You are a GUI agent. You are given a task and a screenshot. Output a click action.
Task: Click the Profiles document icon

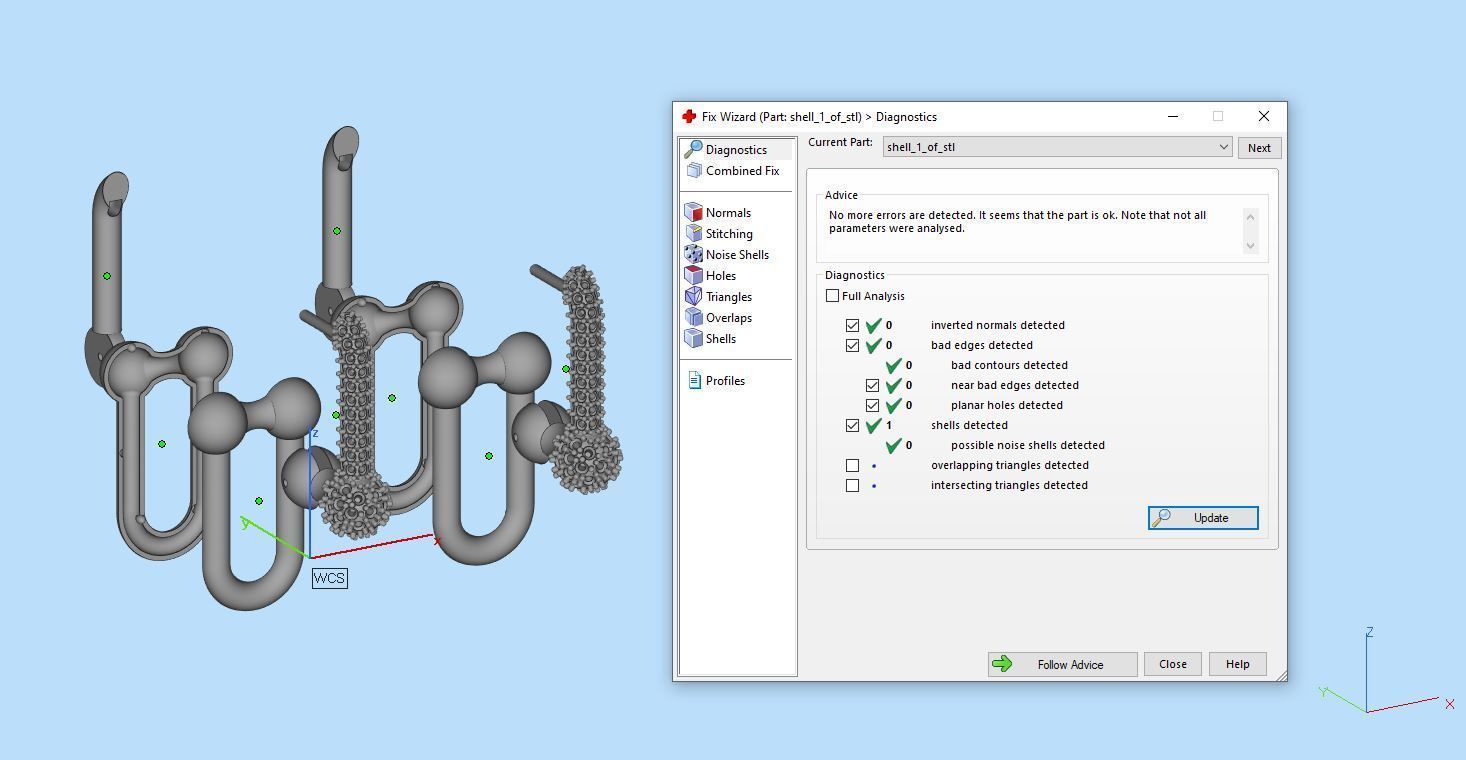[x=695, y=380]
